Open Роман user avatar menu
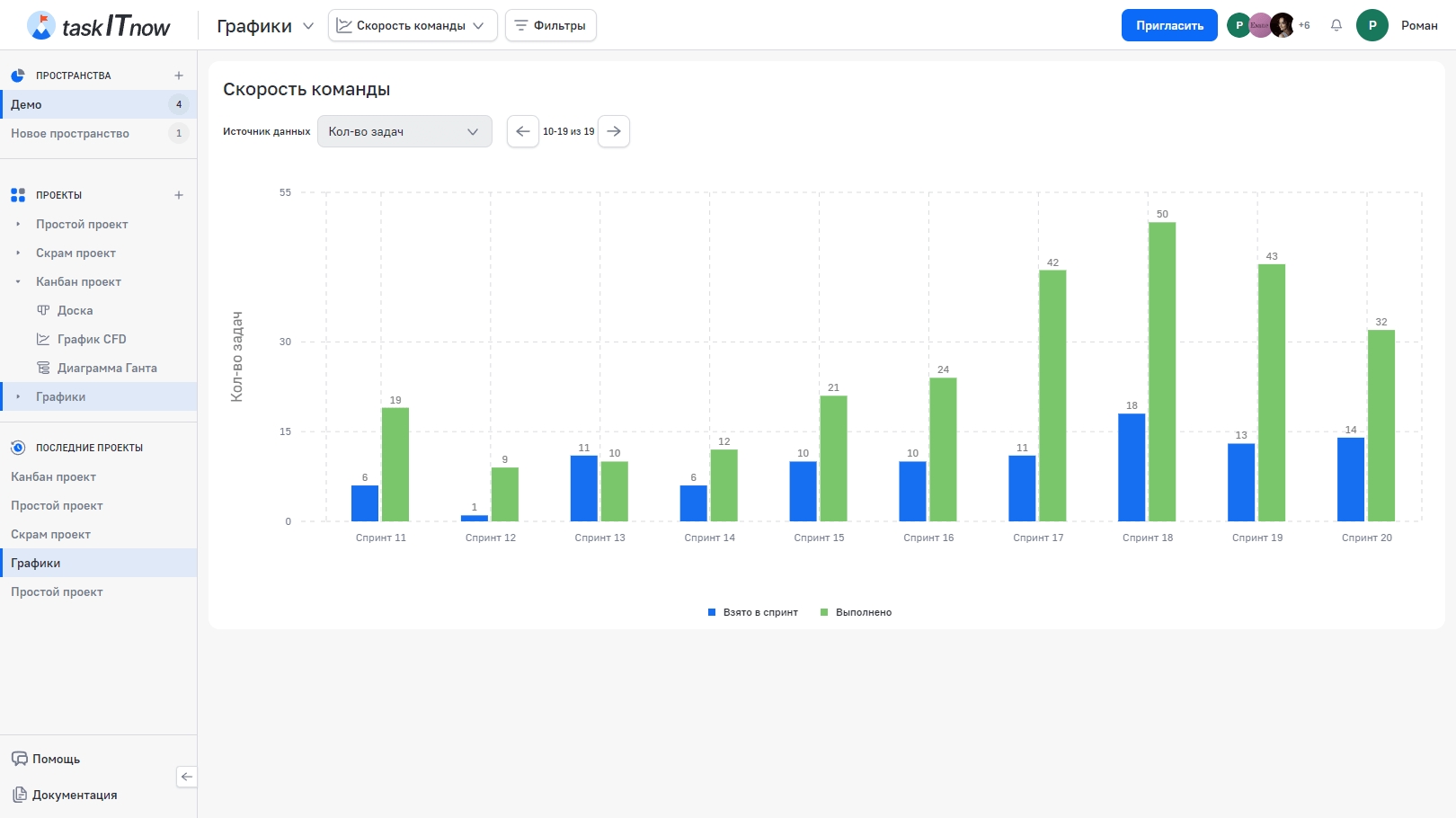 1372,25
